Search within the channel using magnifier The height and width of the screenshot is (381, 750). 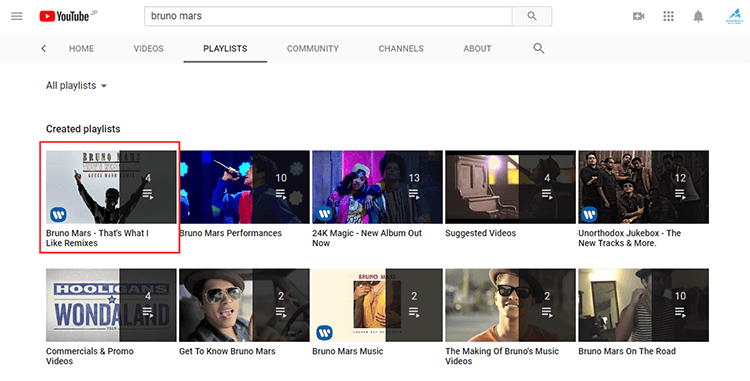(539, 48)
